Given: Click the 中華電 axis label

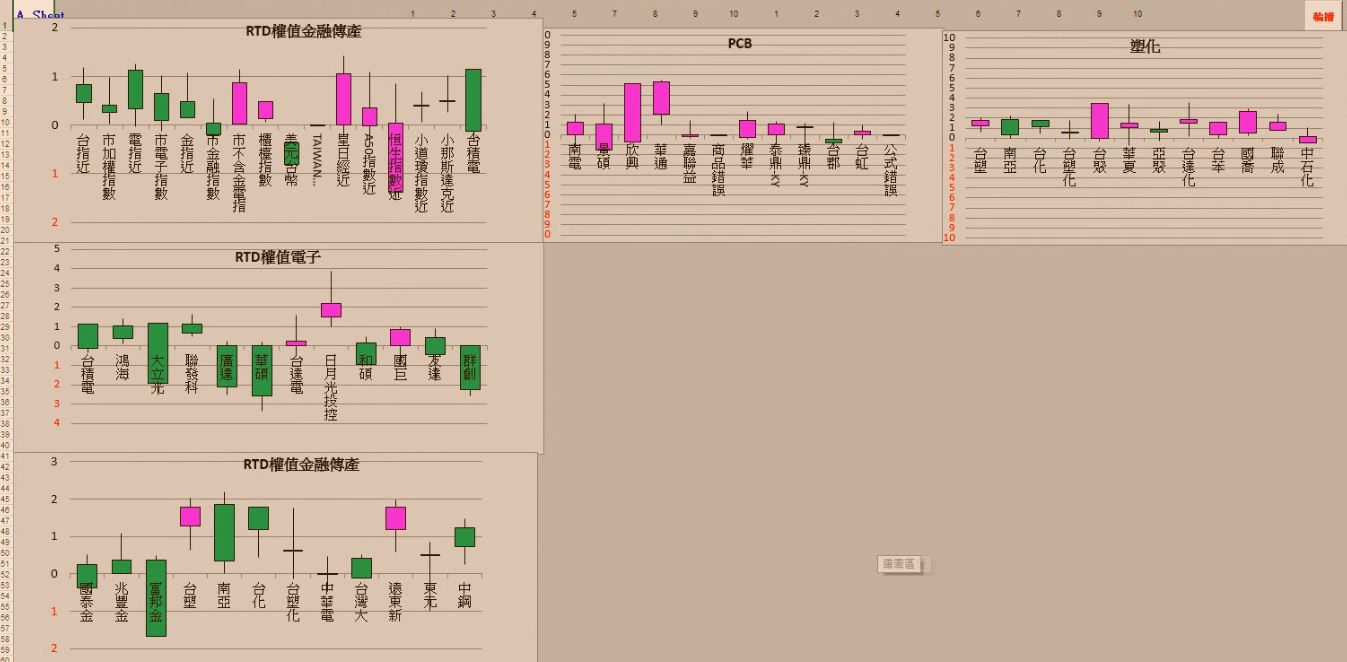Looking at the screenshot, I should [327, 602].
